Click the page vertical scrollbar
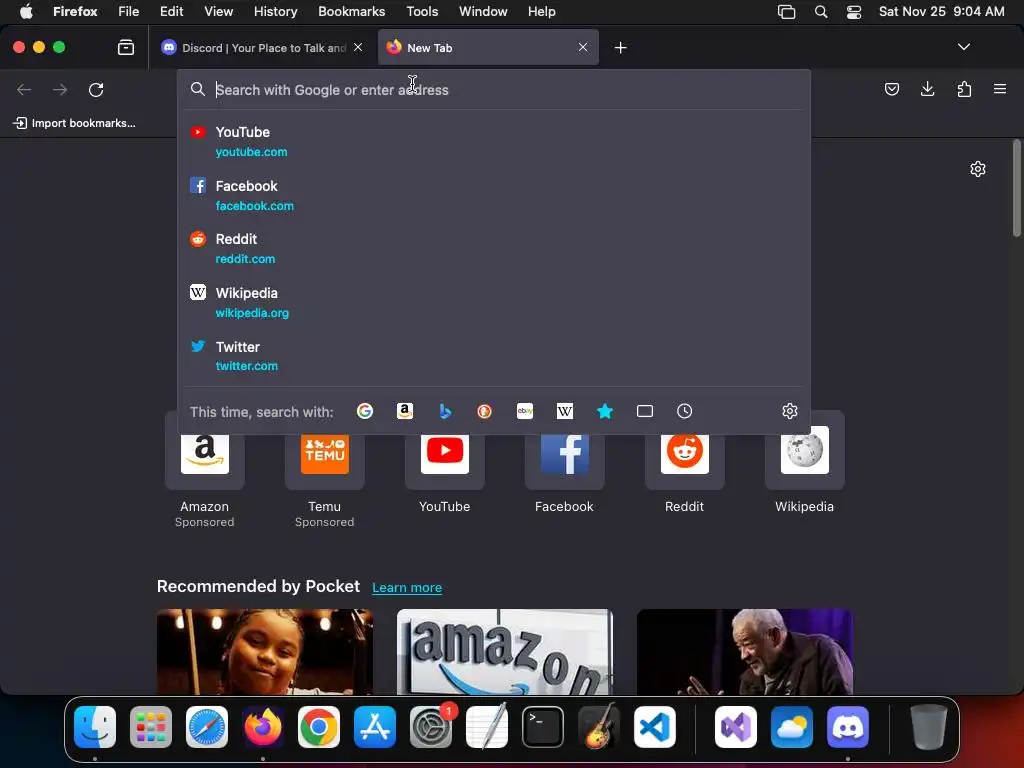Viewport: 1024px width, 768px height. point(1017,188)
